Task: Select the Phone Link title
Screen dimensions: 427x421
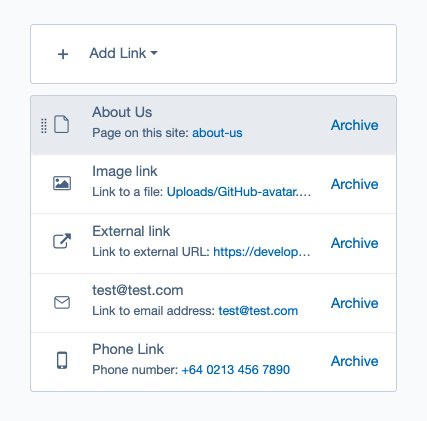Action: [x=128, y=349]
